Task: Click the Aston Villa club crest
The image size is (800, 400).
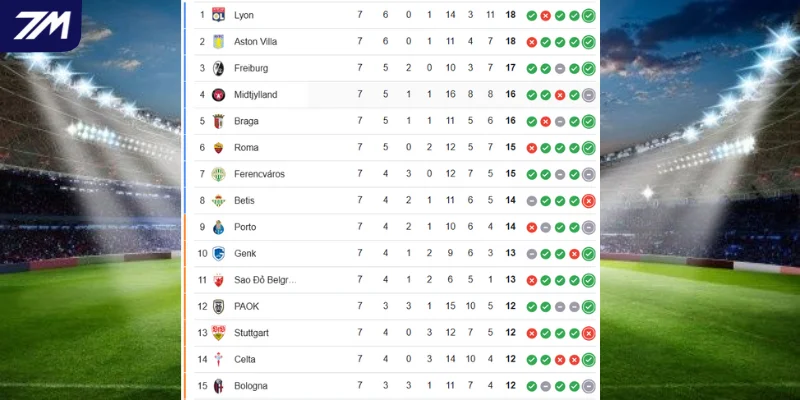Action: point(218,42)
